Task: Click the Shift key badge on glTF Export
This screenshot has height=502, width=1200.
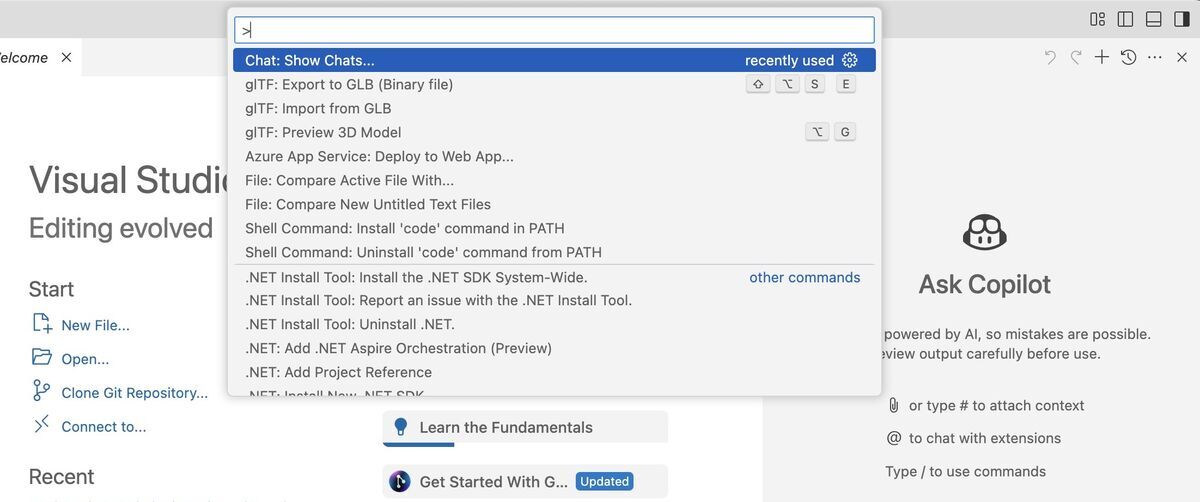Action: click(x=759, y=85)
